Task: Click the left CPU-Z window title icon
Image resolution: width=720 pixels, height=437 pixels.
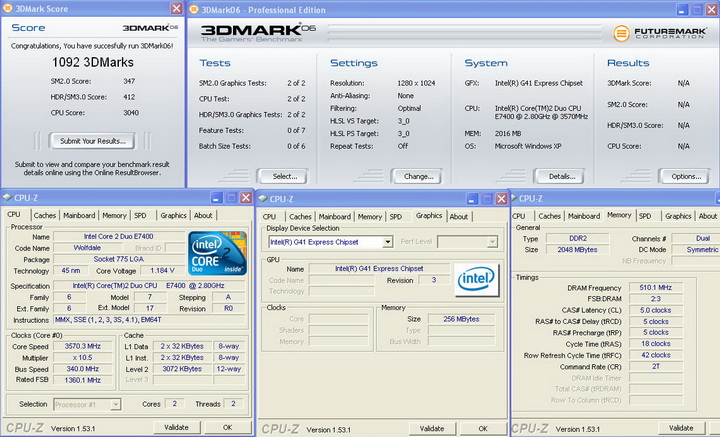Action: pos(7,198)
